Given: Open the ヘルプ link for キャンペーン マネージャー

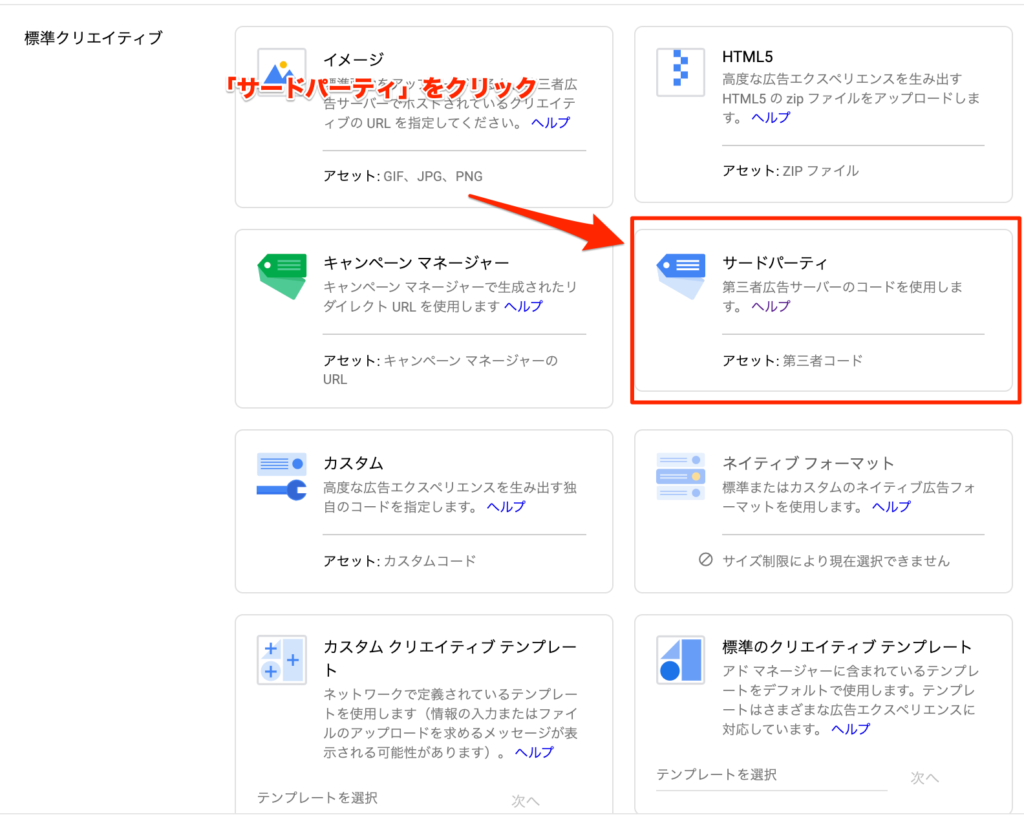Looking at the screenshot, I should (x=523, y=306).
